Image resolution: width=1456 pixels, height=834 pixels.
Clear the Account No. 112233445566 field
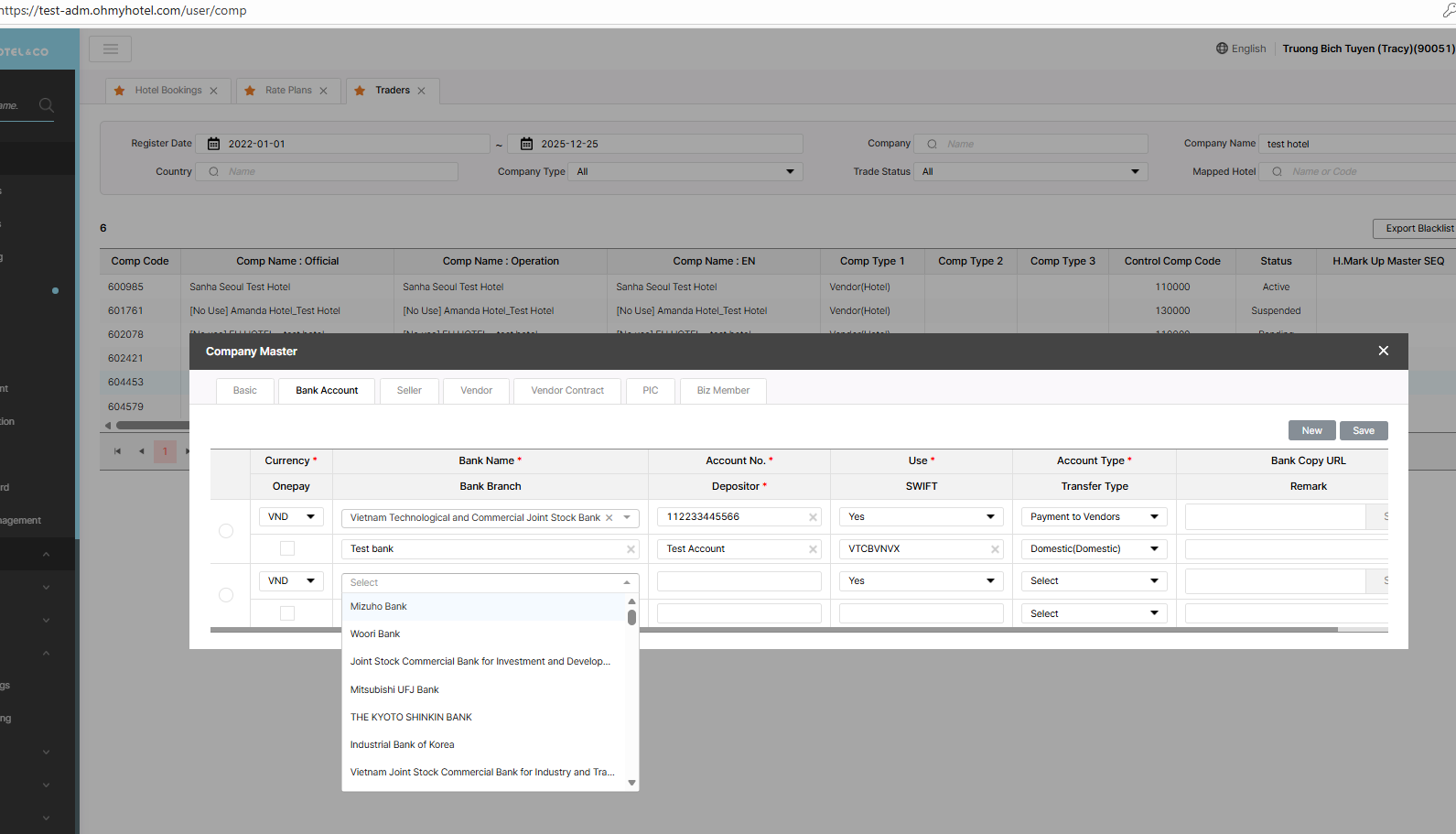pos(813,517)
